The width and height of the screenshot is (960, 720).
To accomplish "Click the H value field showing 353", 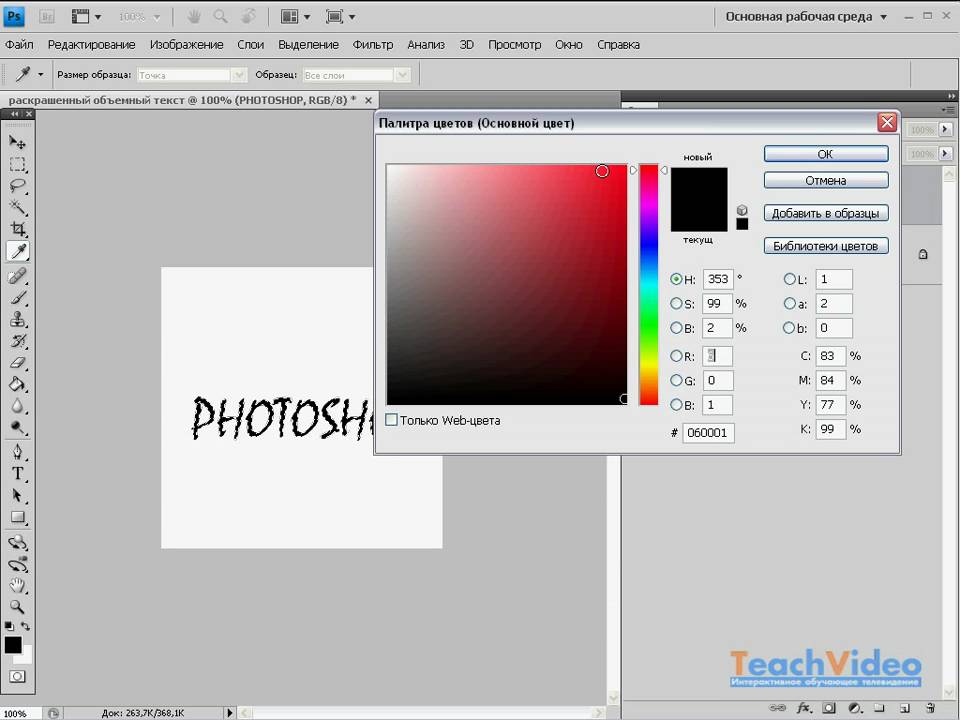I will point(718,279).
